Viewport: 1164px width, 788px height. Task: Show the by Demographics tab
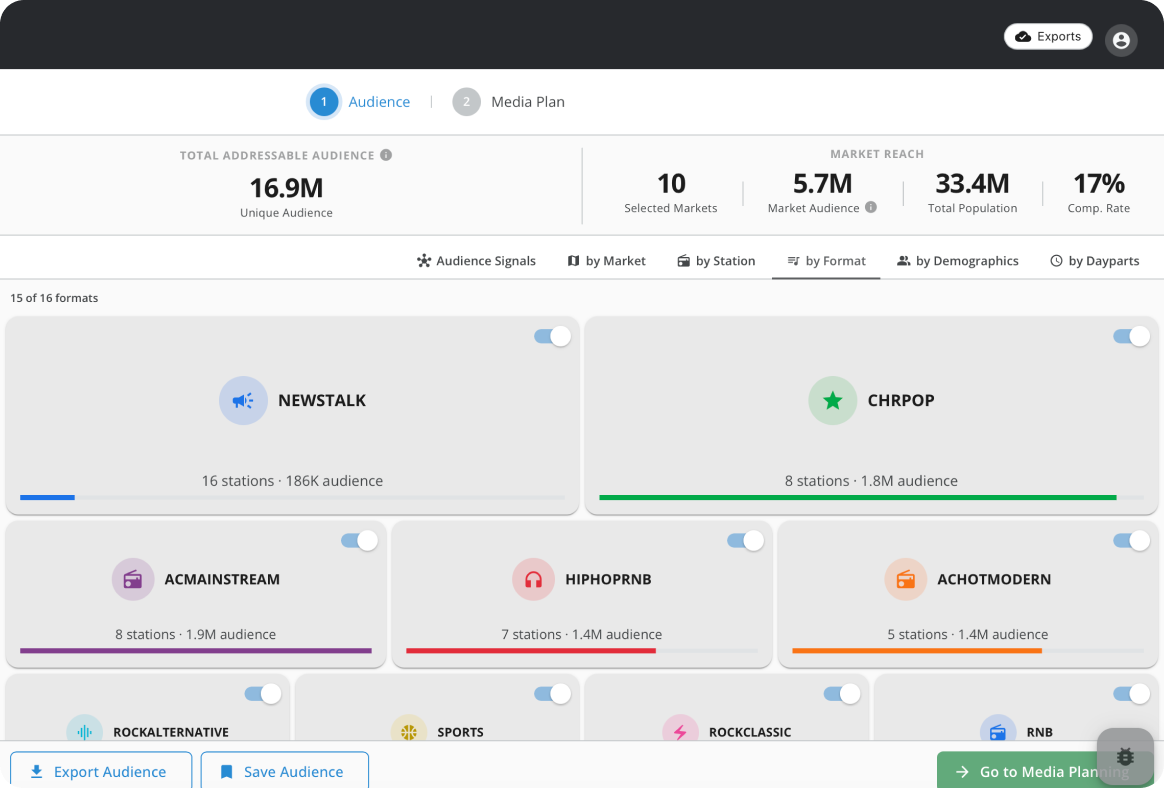pyautogui.click(x=958, y=261)
